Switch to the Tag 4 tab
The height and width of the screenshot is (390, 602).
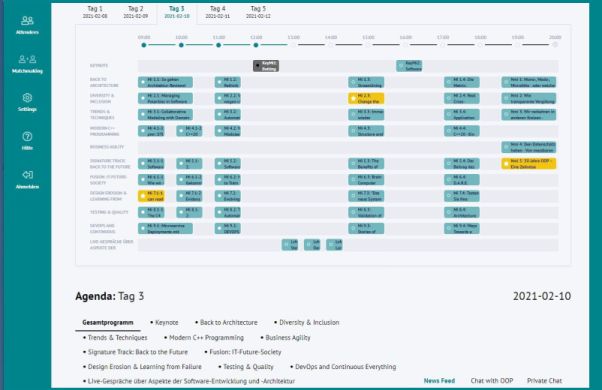click(217, 12)
